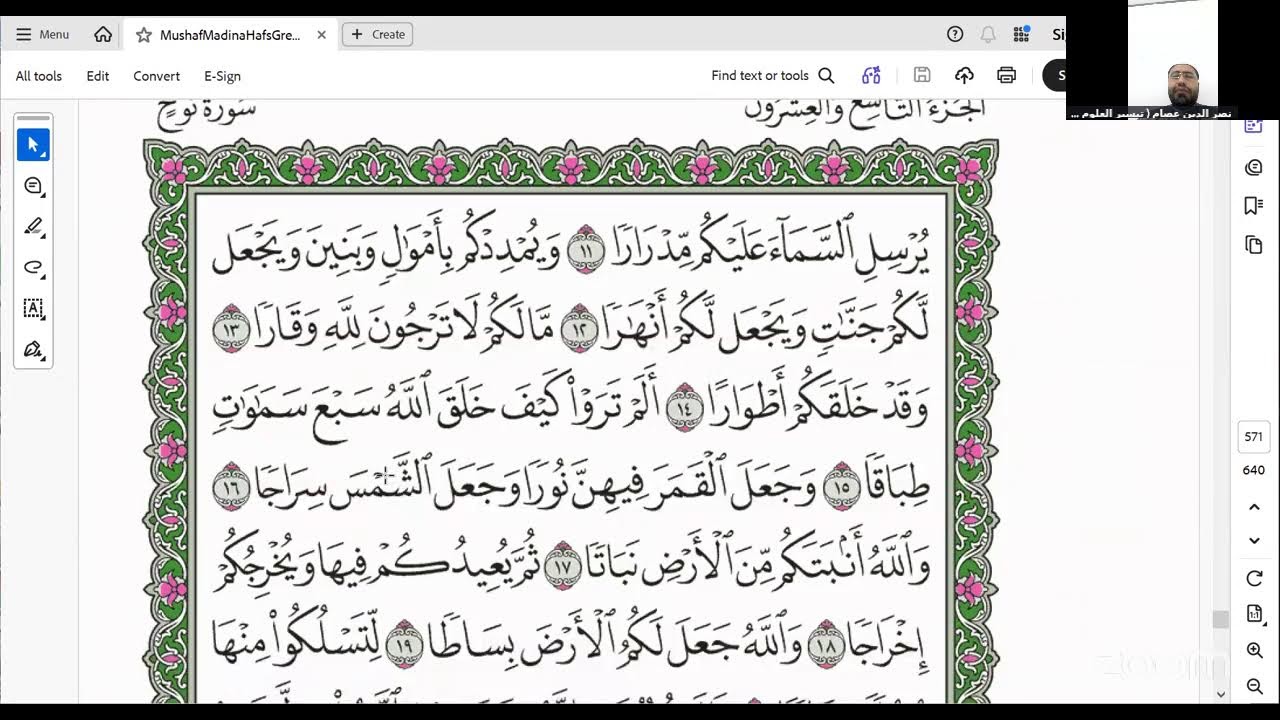The width and height of the screenshot is (1280, 720).
Task: Select the Highlight pen tool
Action: [x=33, y=227]
